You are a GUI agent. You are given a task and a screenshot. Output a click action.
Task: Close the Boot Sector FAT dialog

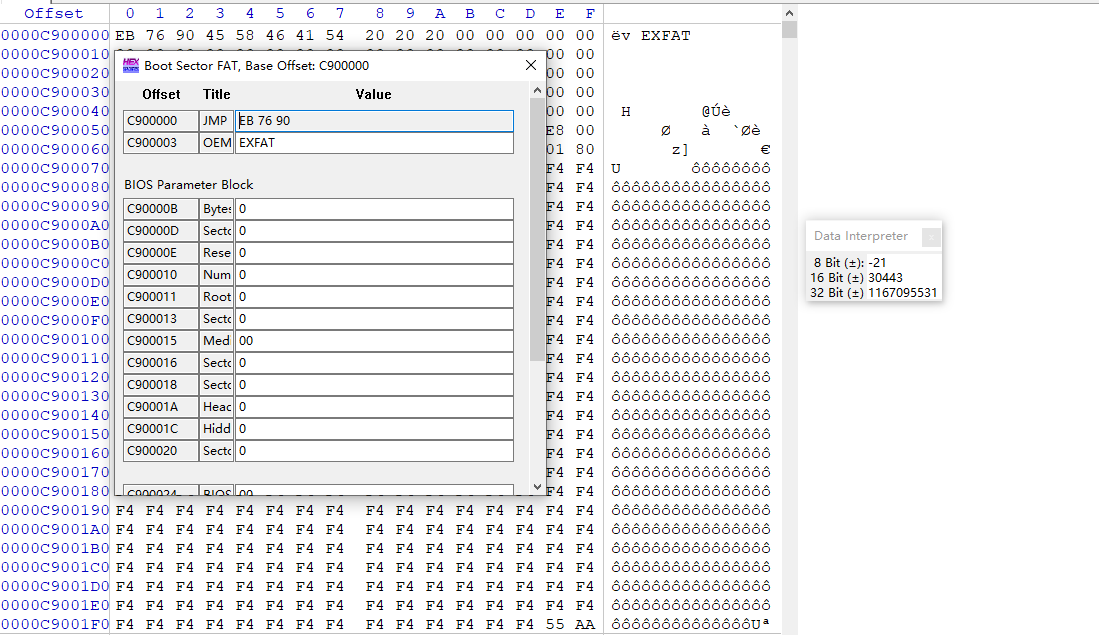pos(531,65)
